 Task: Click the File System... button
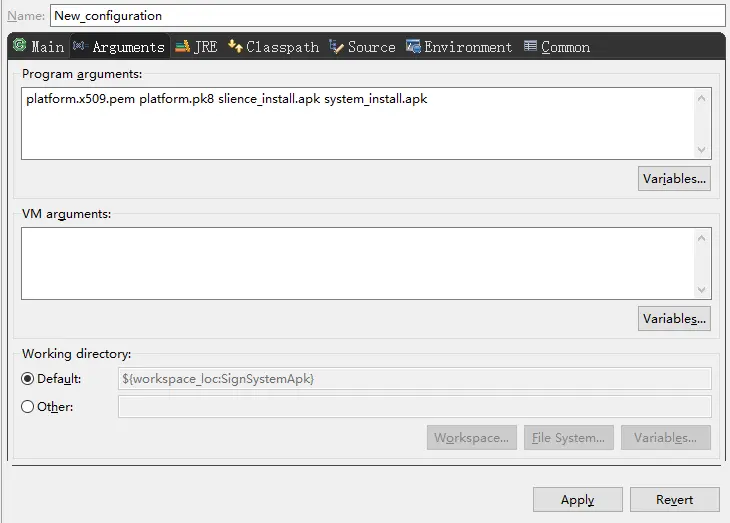click(568, 438)
